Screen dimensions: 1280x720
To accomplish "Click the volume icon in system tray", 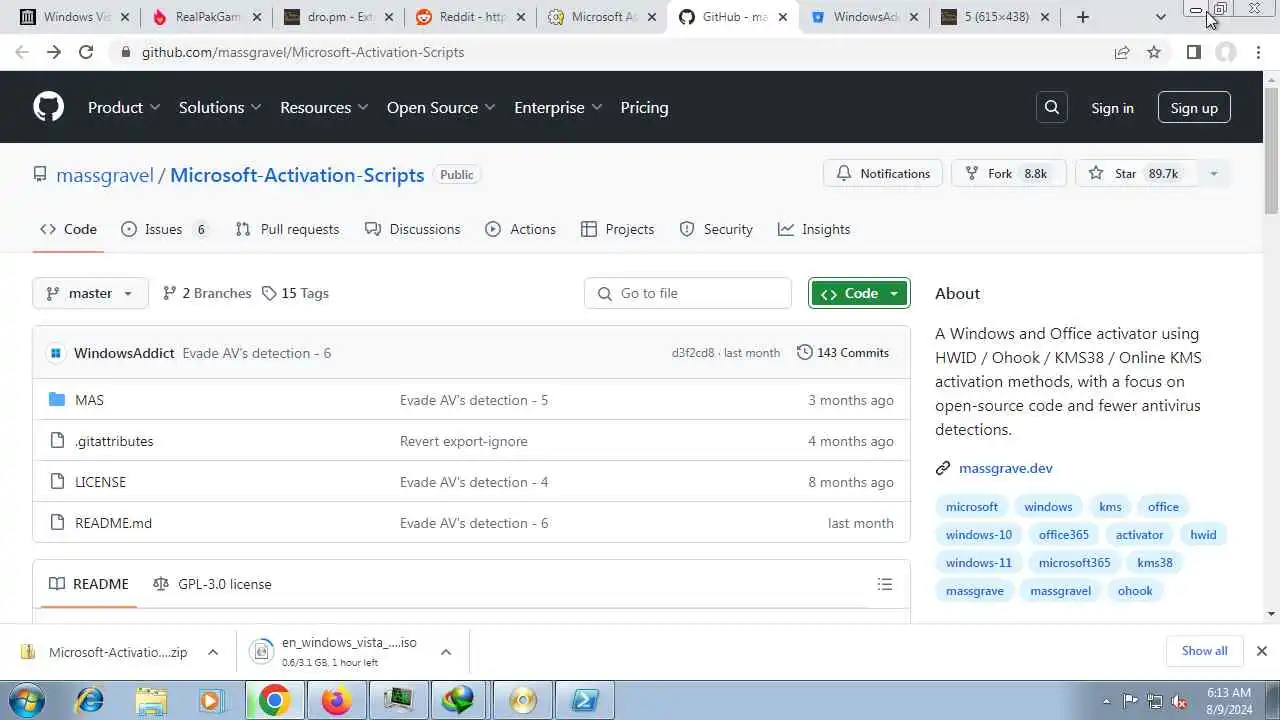I will [x=1180, y=701].
